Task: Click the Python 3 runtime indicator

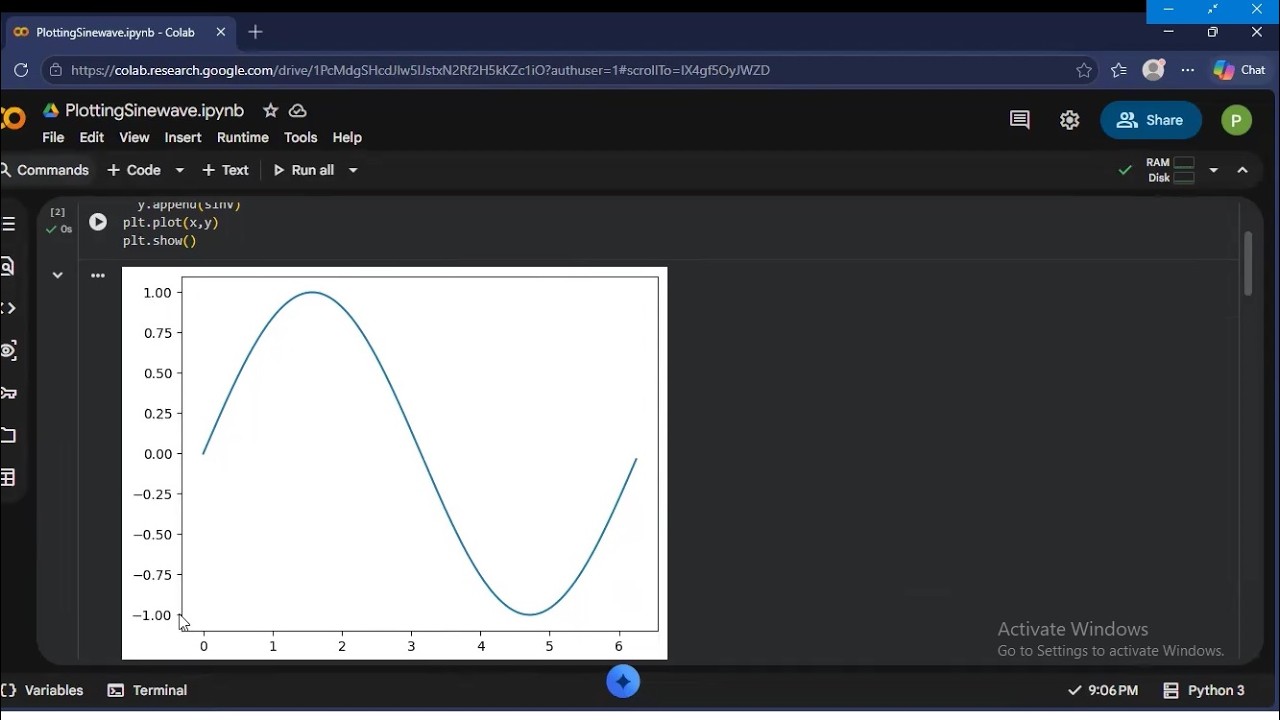Action: [1205, 690]
